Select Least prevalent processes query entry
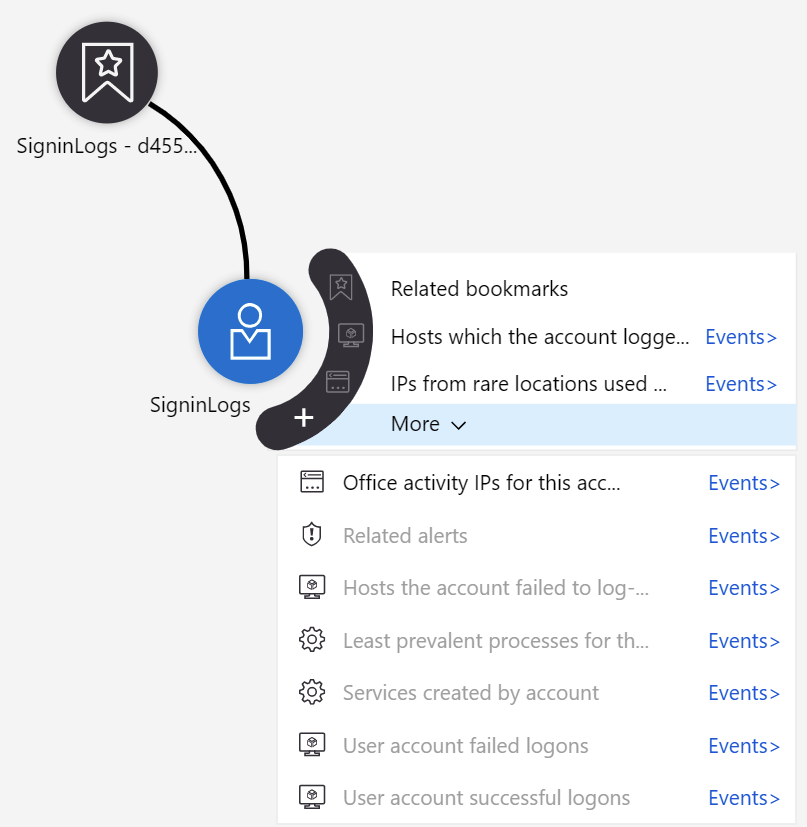This screenshot has height=827, width=807. tap(496, 641)
